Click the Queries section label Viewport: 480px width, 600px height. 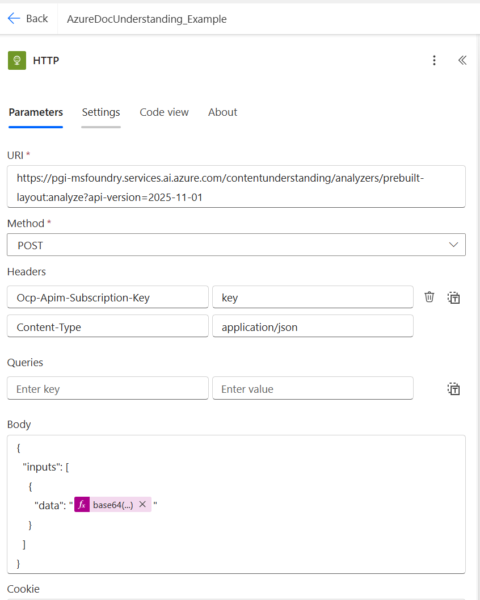coord(25,362)
